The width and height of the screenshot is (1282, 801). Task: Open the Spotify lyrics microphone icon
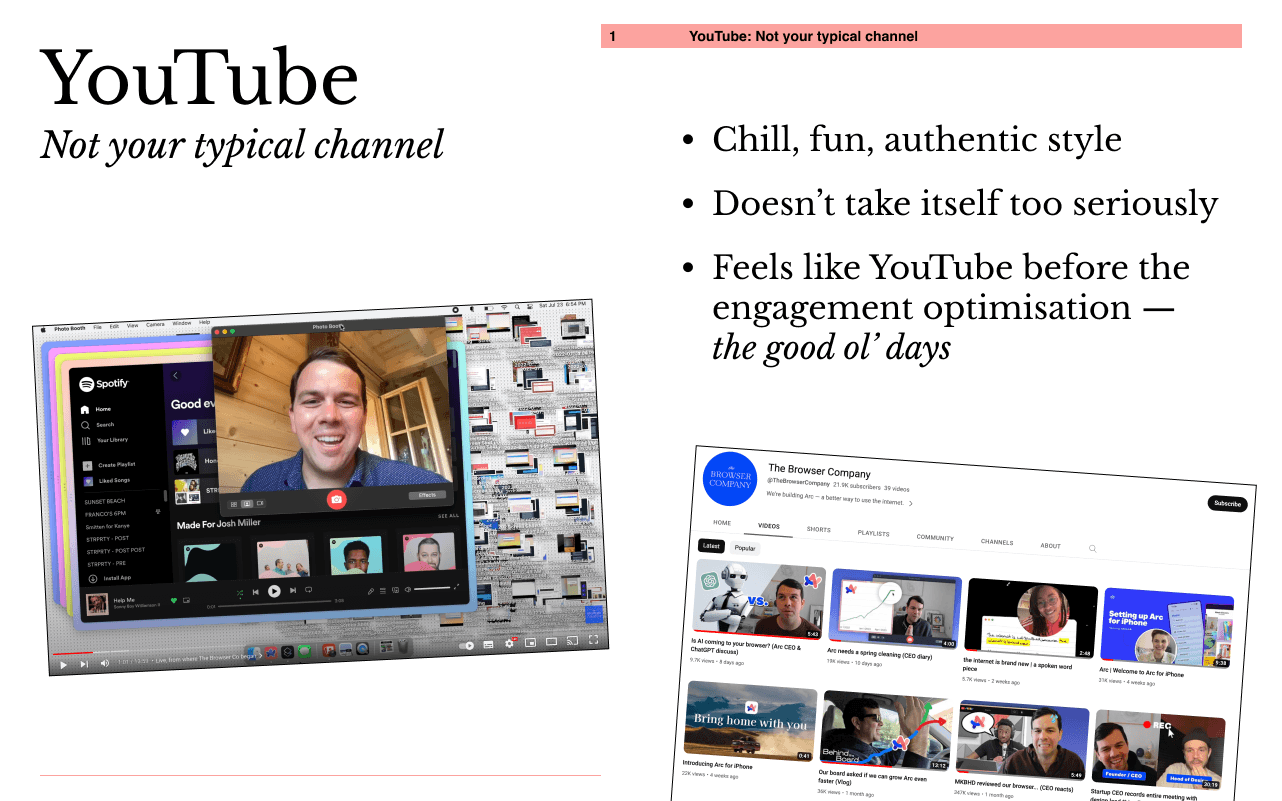(x=371, y=591)
